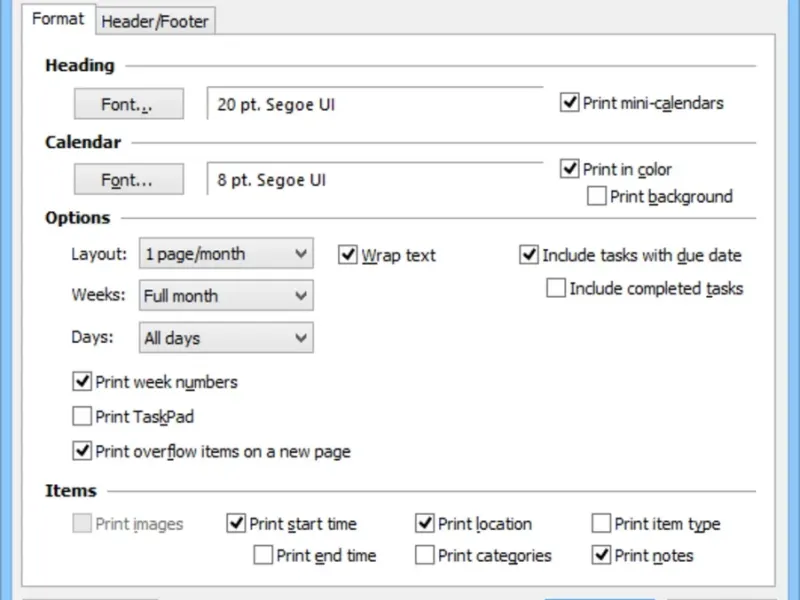Expand the Days dropdown
Viewport: 800px width, 600px height.
(x=226, y=338)
